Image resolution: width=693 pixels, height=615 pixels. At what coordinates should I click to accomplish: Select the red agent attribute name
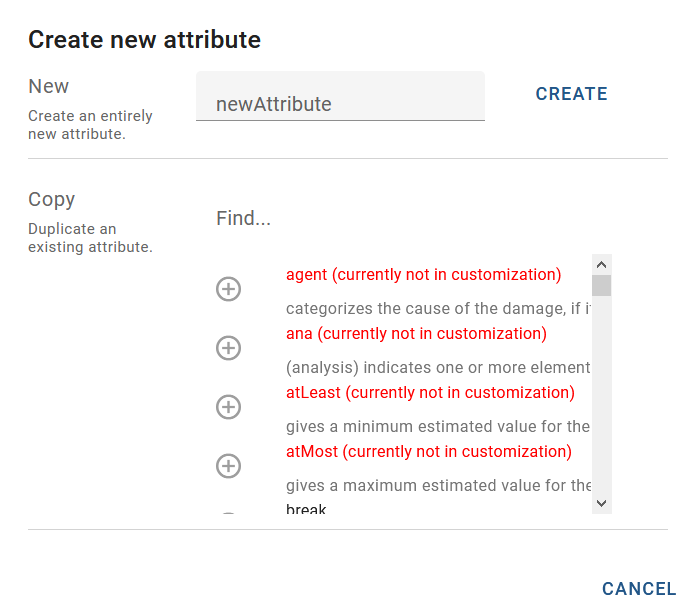[423, 274]
